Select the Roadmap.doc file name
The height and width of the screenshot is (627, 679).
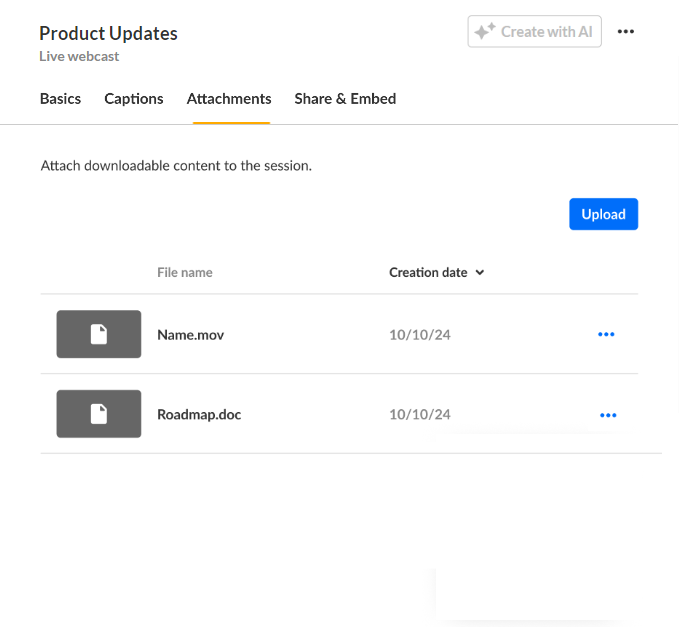[199, 414]
